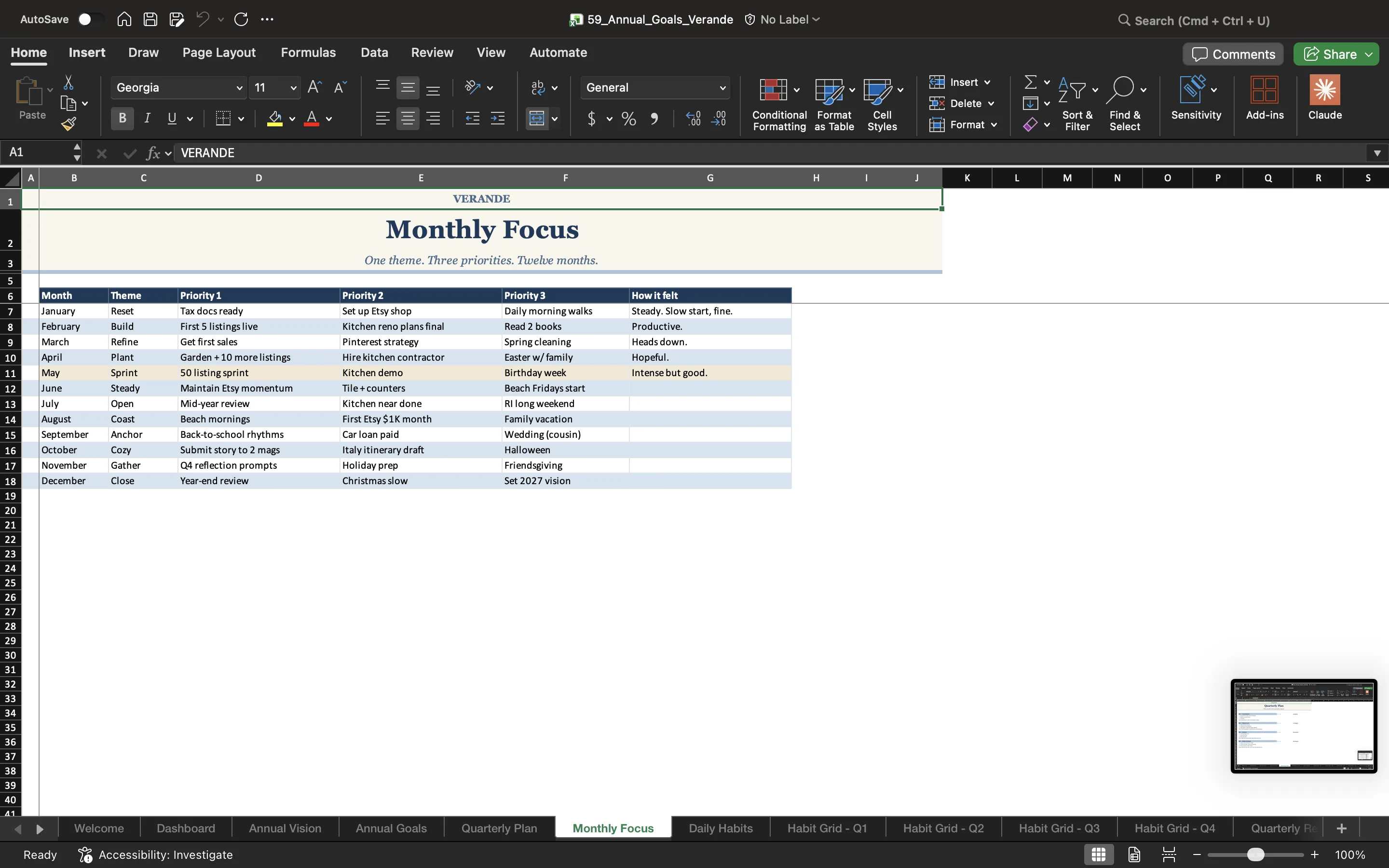Click the zoom slider handle

pos(1255,855)
